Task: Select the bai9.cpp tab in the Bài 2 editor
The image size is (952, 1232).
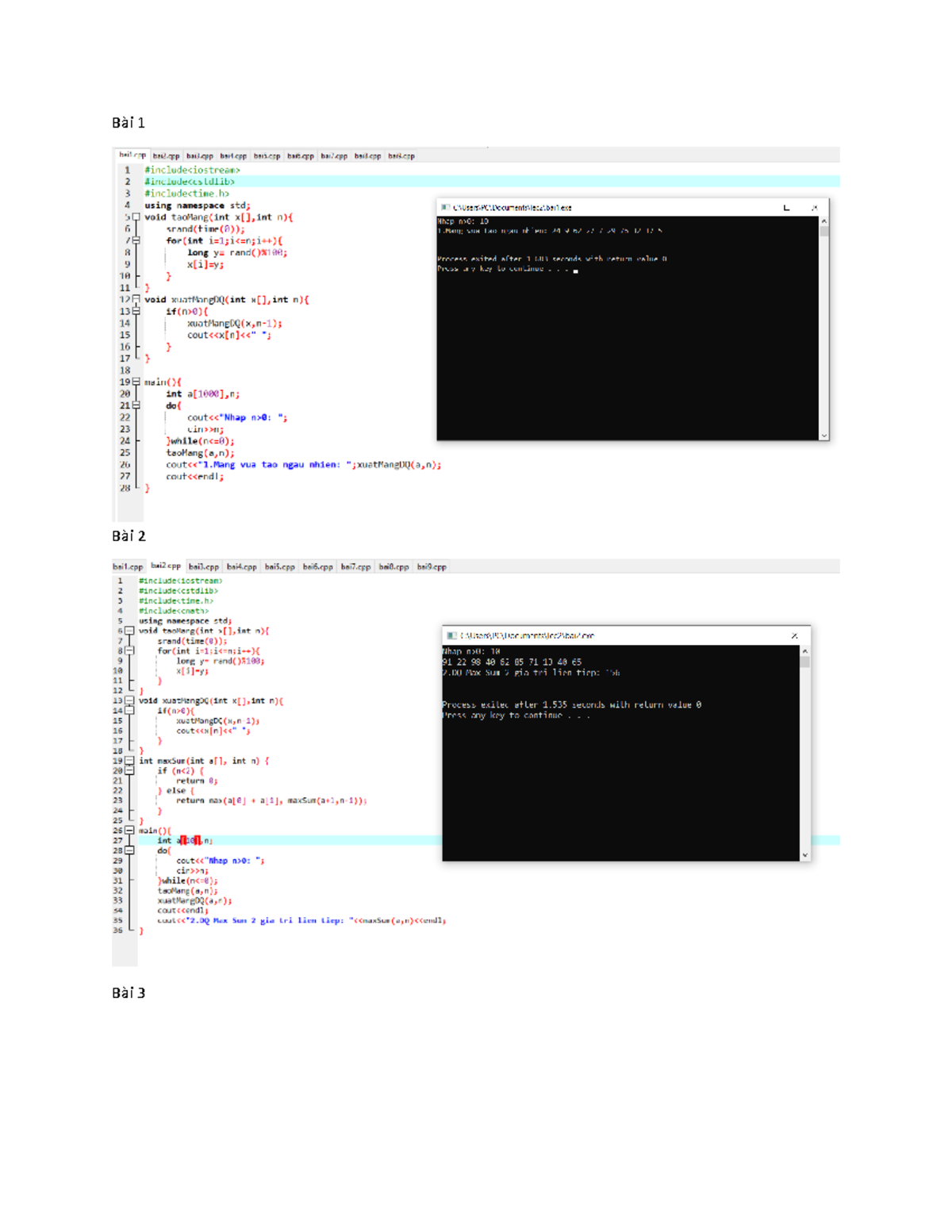Action: (x=432, y=567)
